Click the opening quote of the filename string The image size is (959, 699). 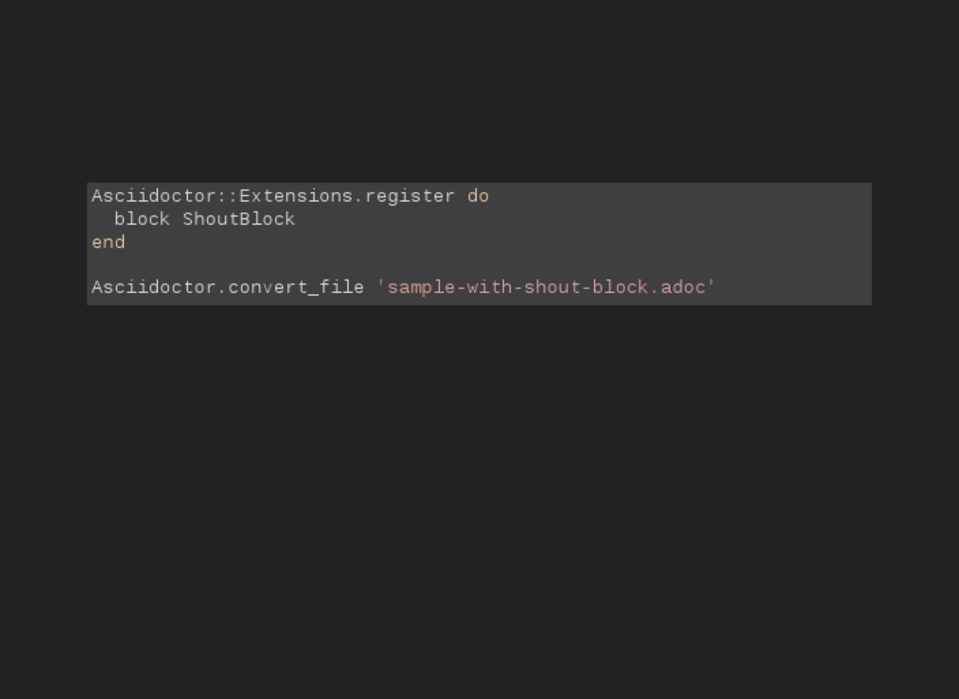(381, 288)
